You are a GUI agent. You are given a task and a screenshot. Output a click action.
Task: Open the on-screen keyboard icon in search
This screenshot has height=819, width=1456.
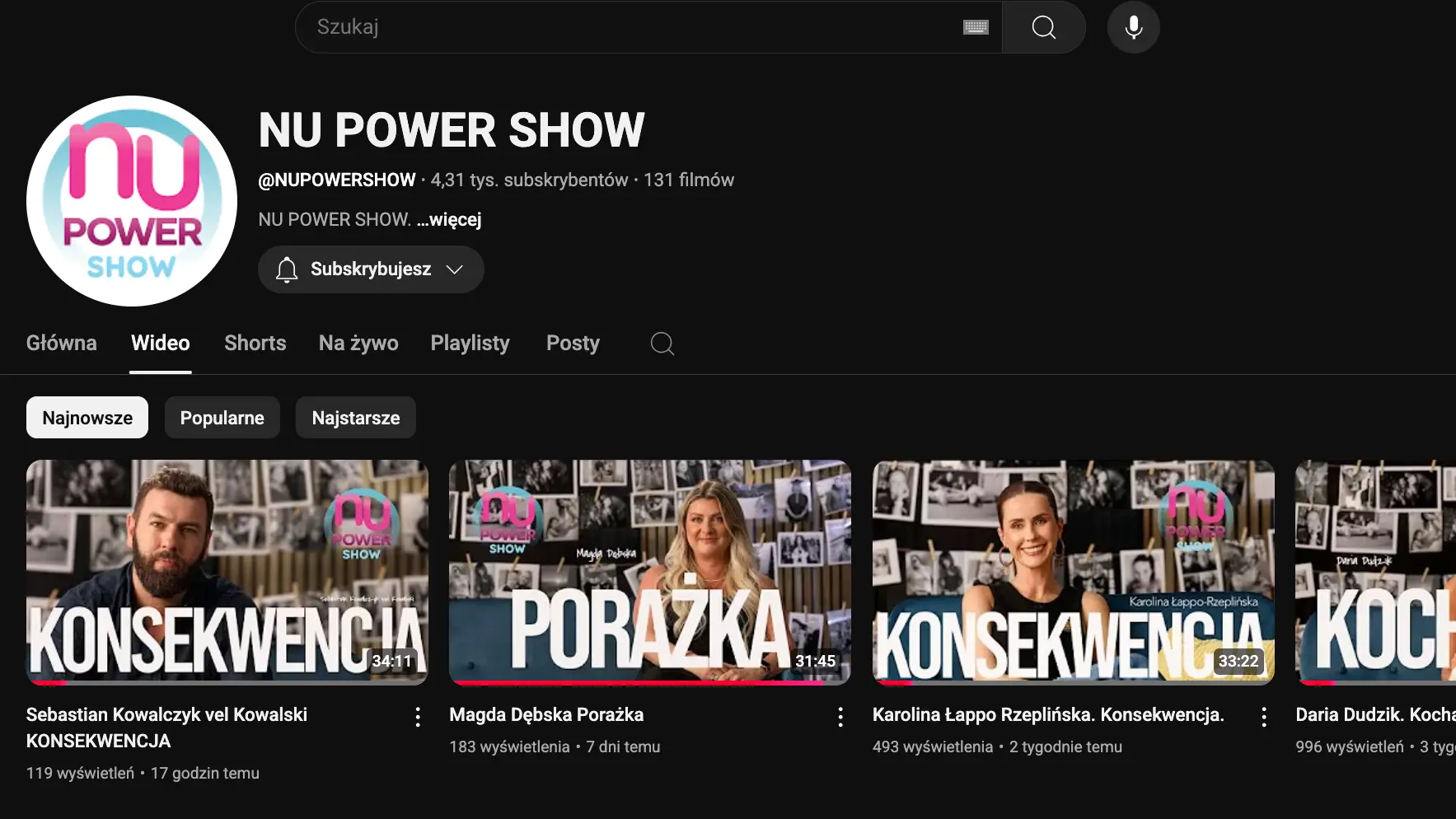coord(976,27)
